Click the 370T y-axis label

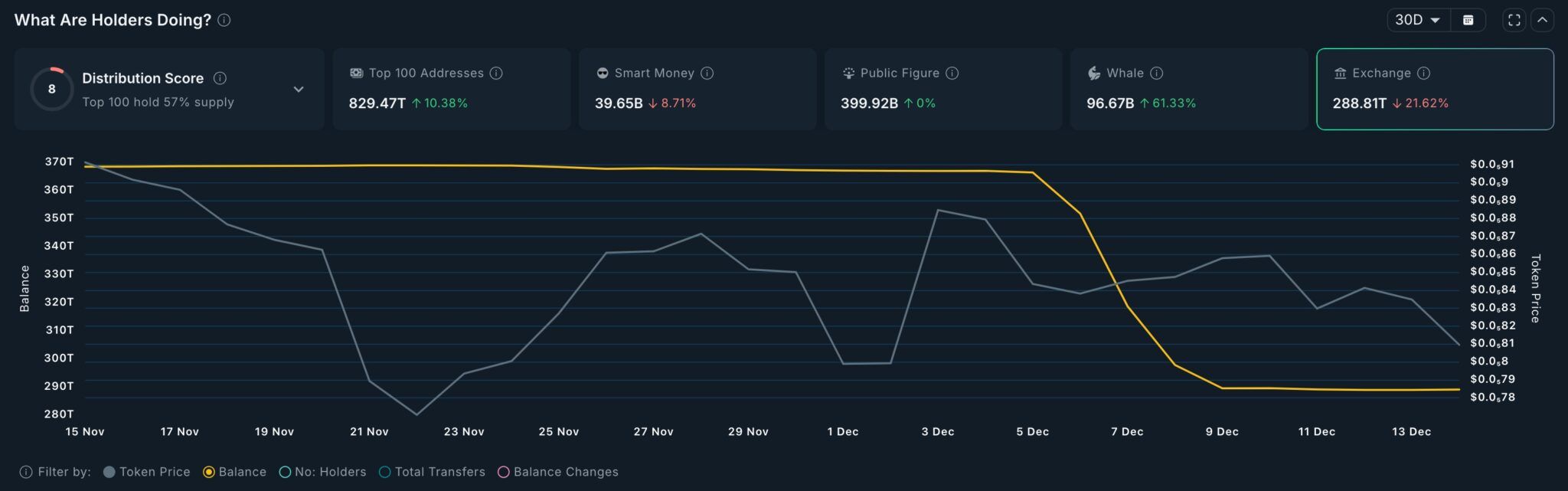pos(60,162)
